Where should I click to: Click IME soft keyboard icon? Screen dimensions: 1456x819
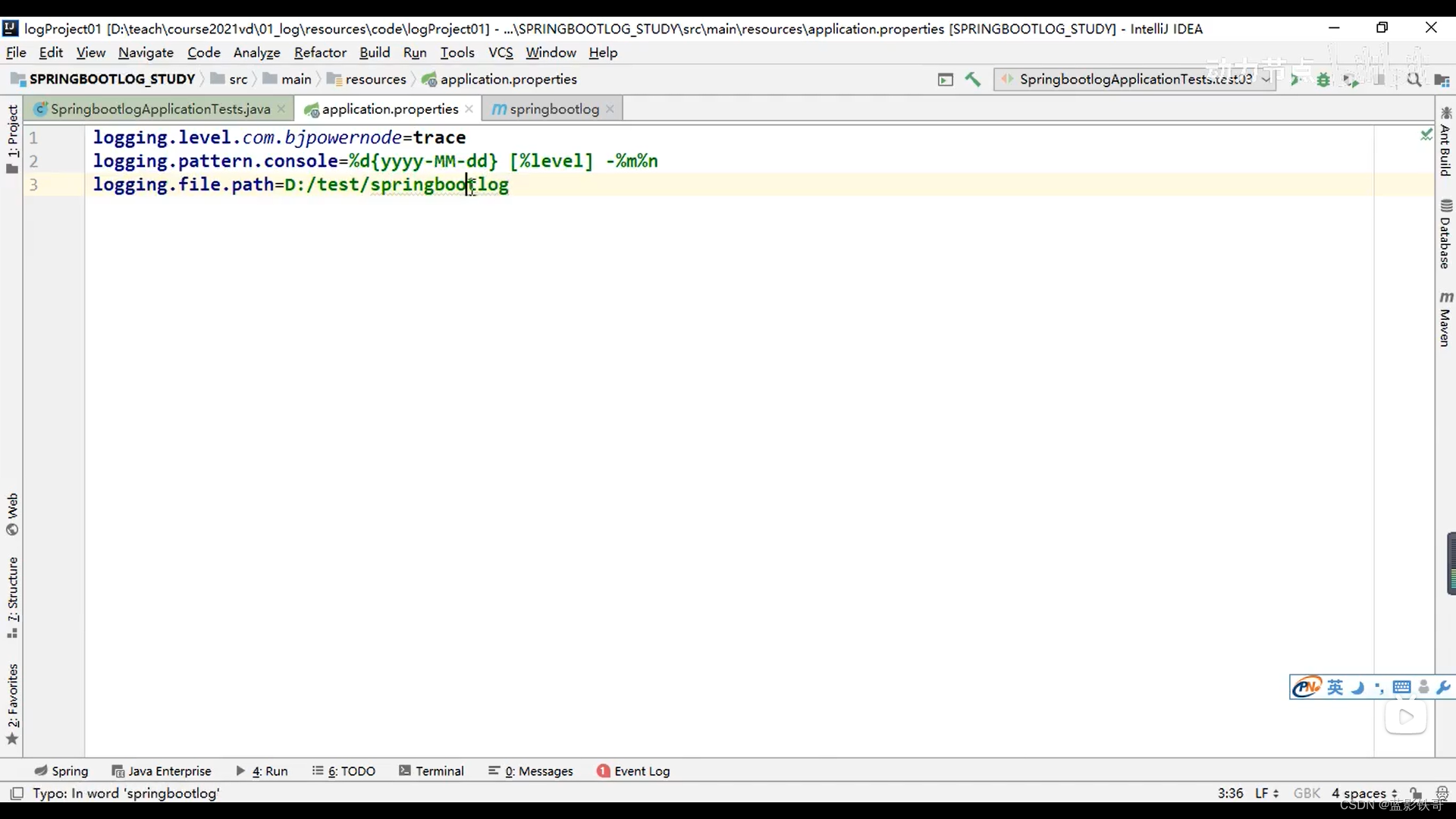coord(1401,687)
